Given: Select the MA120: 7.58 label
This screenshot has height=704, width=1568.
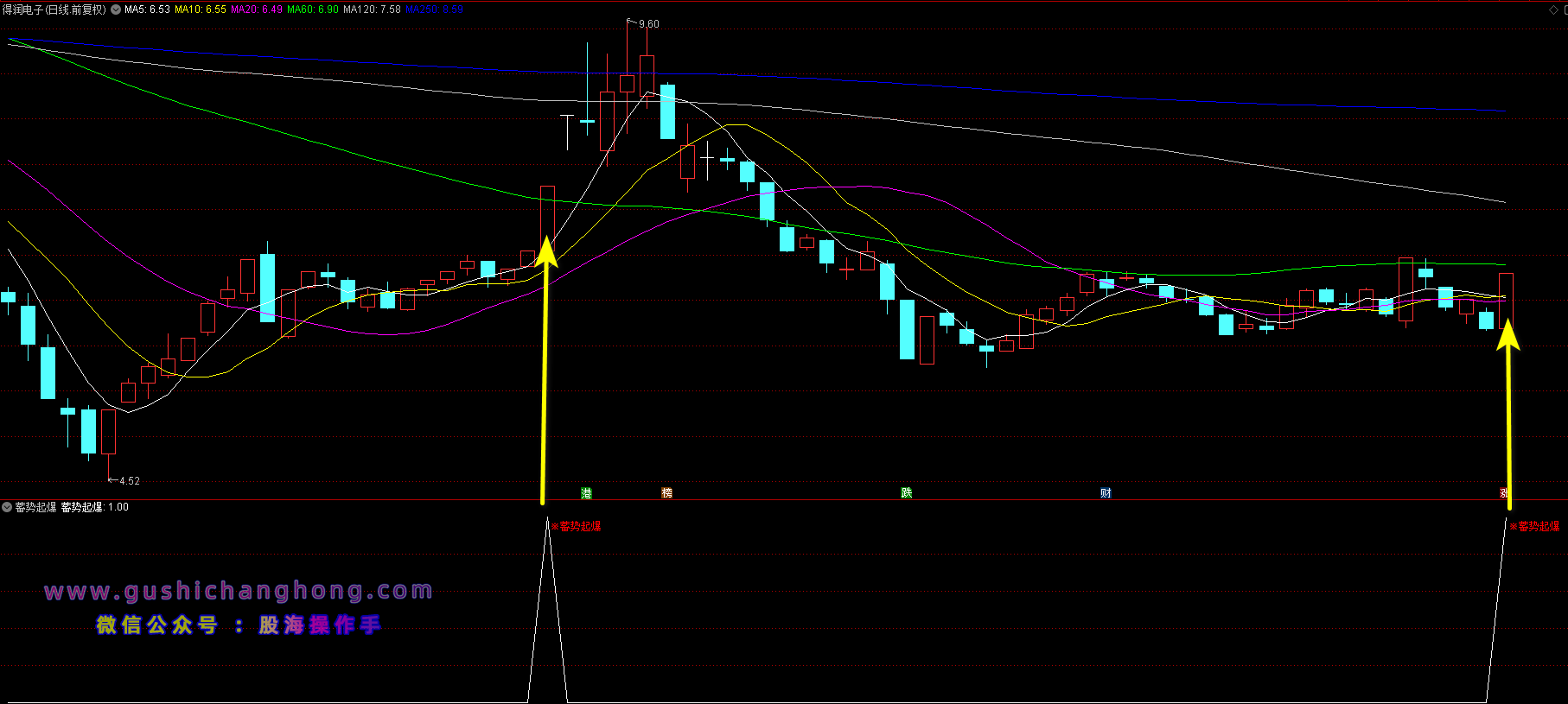Looking at the screenshot, I should [372, 10].
